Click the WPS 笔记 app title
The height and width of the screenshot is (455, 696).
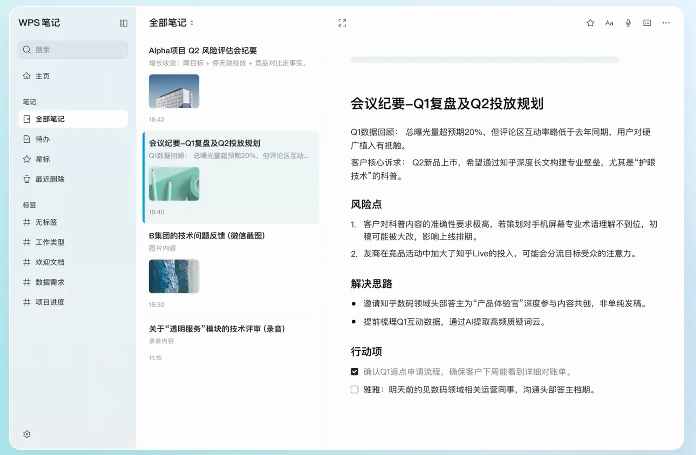pos(39,23)
